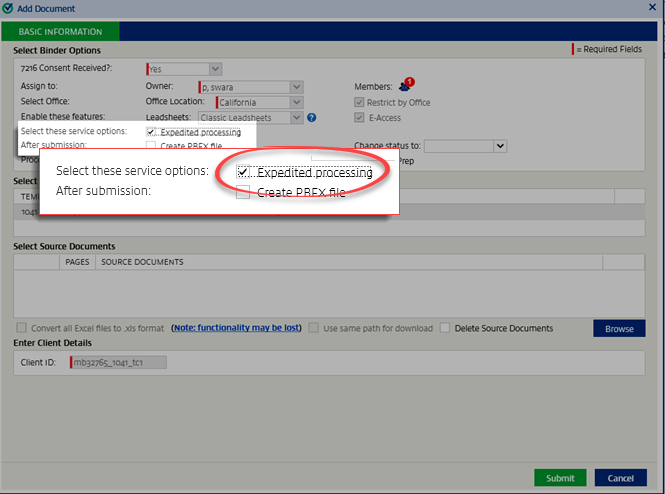Screen dimensions: 665x494
Task: Toggle the E-Access checkbox
Action: coord(360,117)
